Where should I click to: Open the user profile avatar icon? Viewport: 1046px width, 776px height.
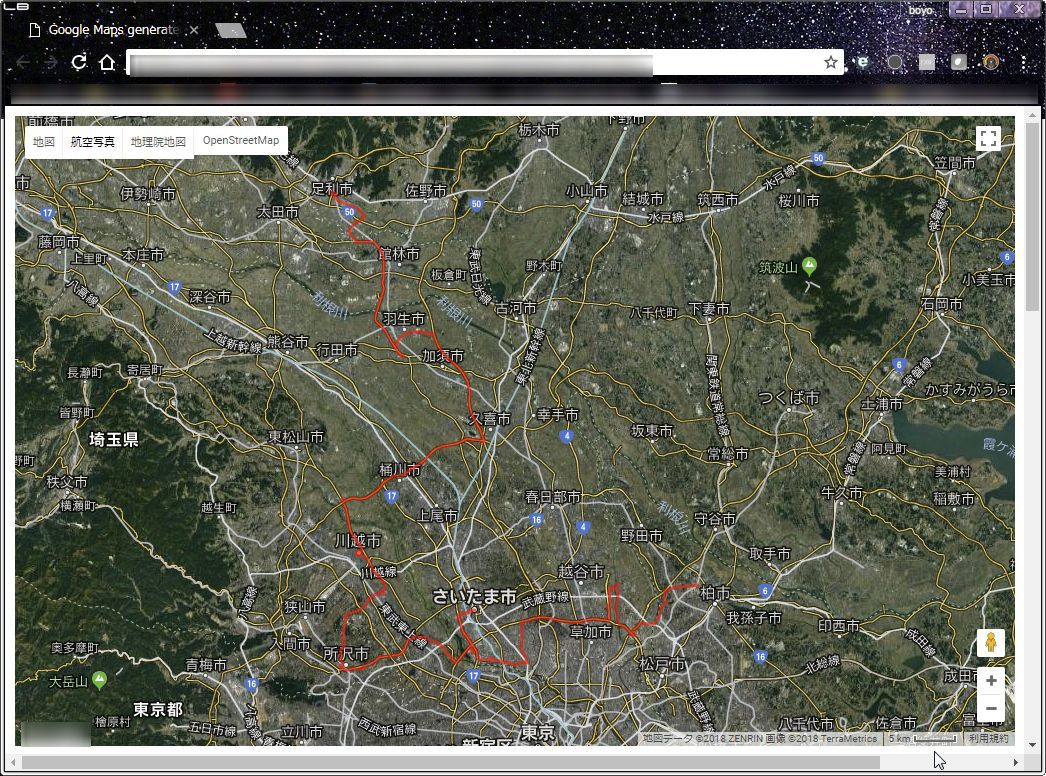991,62
